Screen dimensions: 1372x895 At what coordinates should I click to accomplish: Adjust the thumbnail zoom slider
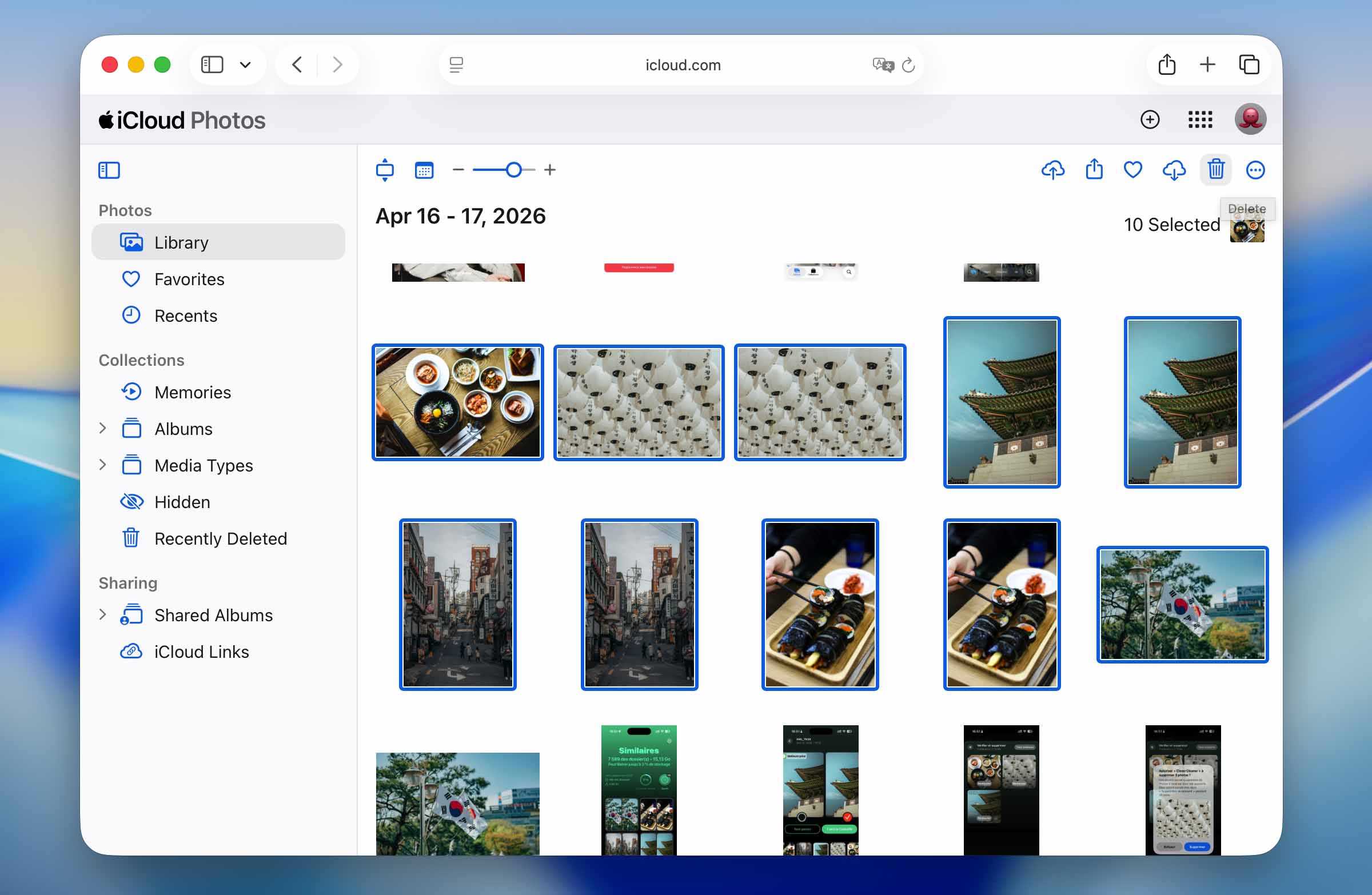click(x=513, y=169)
